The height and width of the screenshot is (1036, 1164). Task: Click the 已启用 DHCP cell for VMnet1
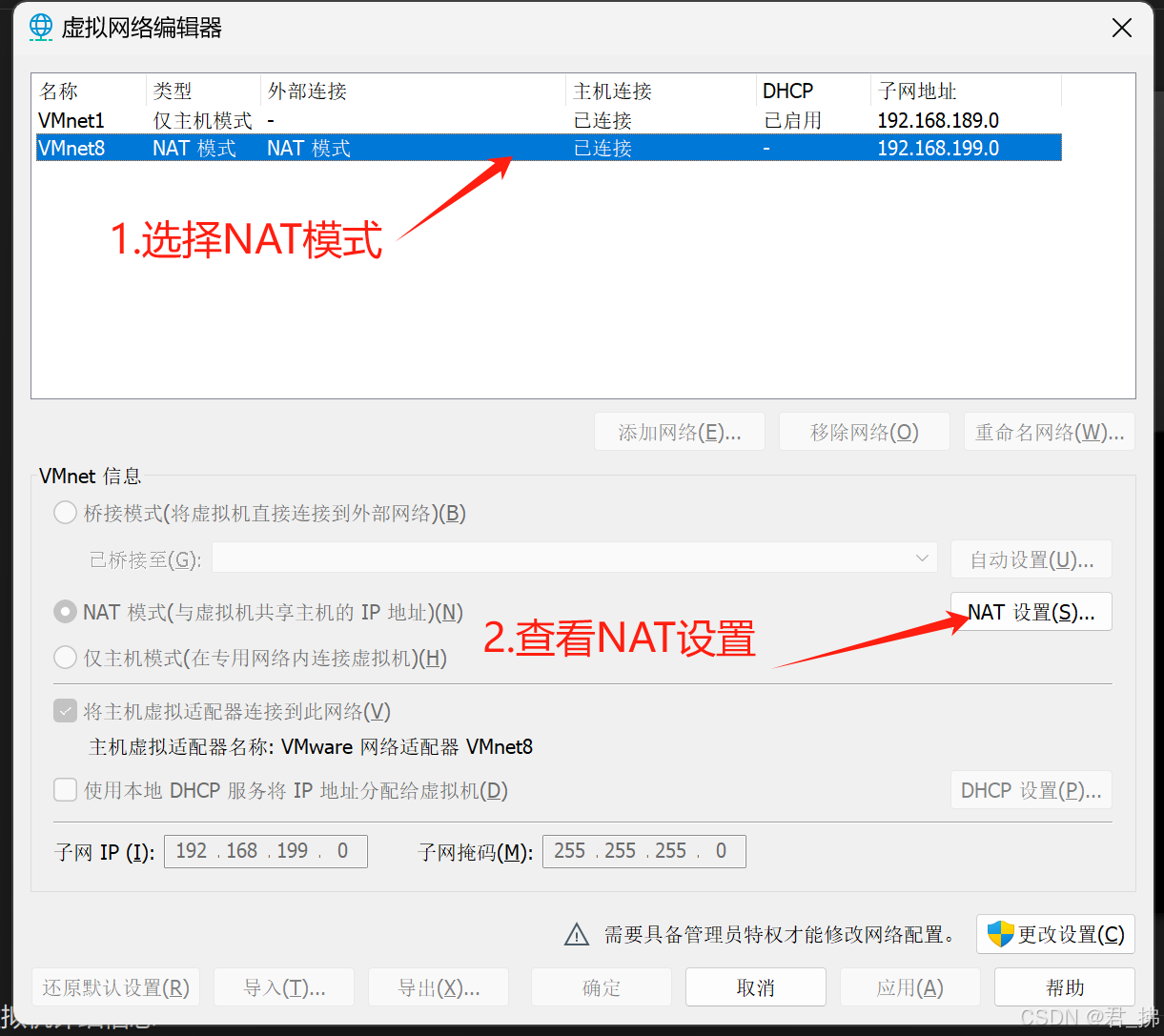click(793, 121)
